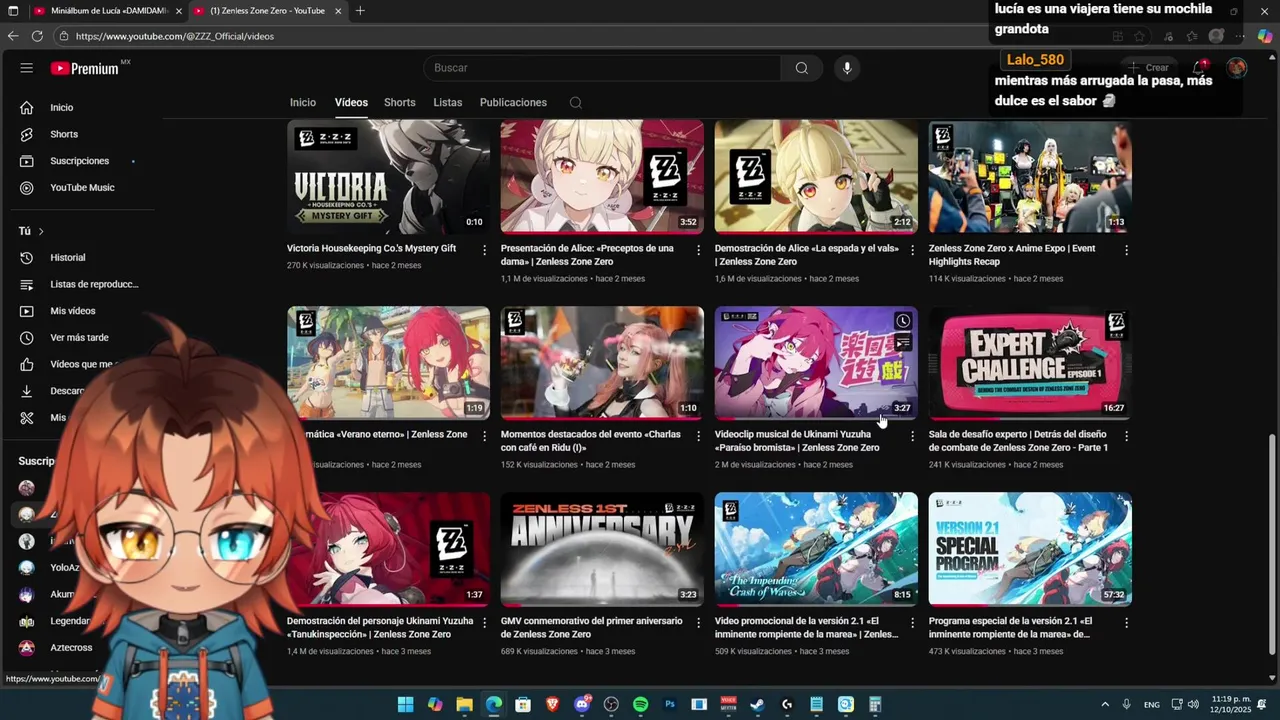Open Zenless Zone Zero x Anime Expo title
This screenshot has width=1280, height=720.
1012,255
